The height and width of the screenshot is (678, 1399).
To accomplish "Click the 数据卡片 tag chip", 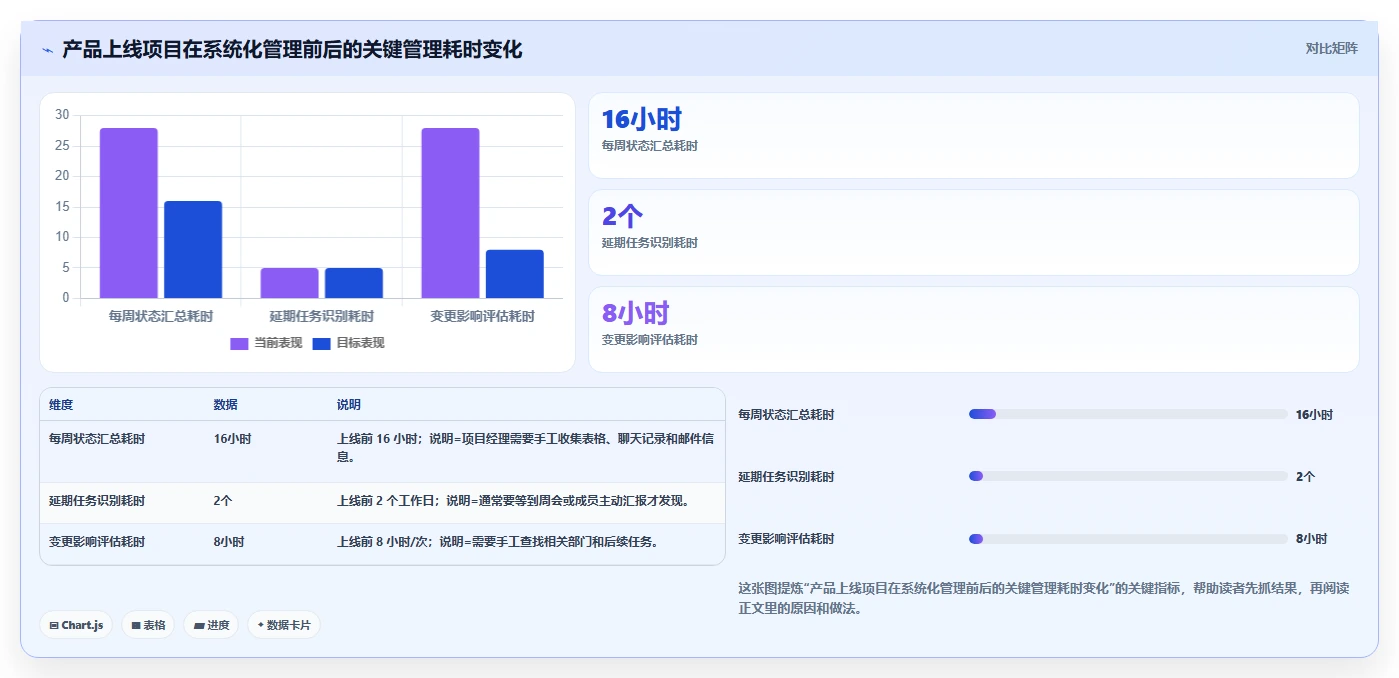I will [x=284, y=625].
